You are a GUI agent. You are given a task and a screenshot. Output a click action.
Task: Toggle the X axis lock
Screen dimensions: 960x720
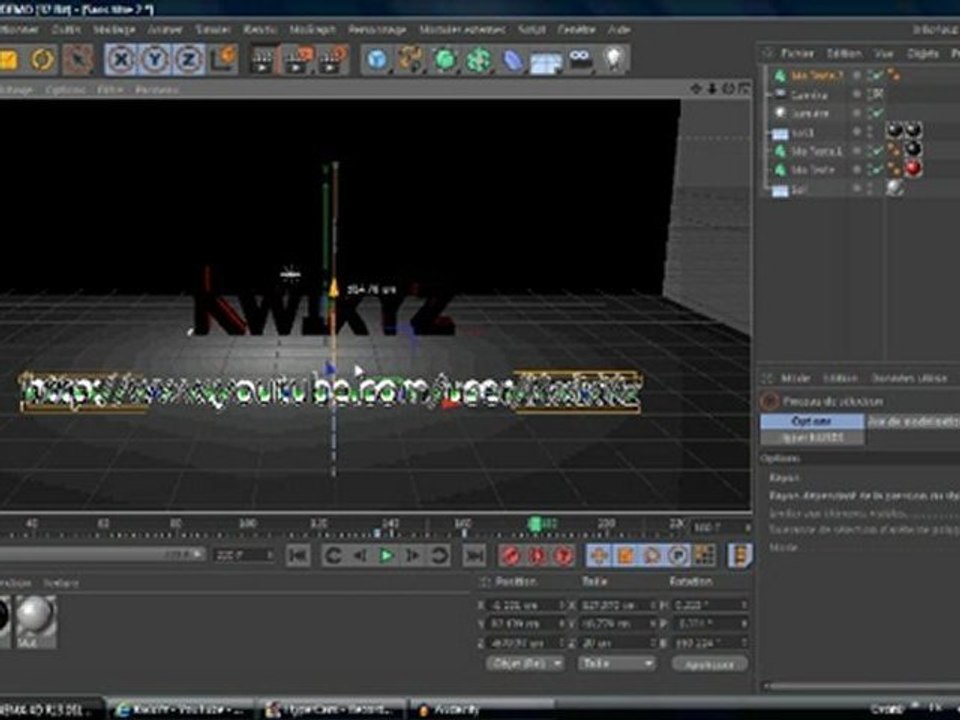click(x=122, y=59)
